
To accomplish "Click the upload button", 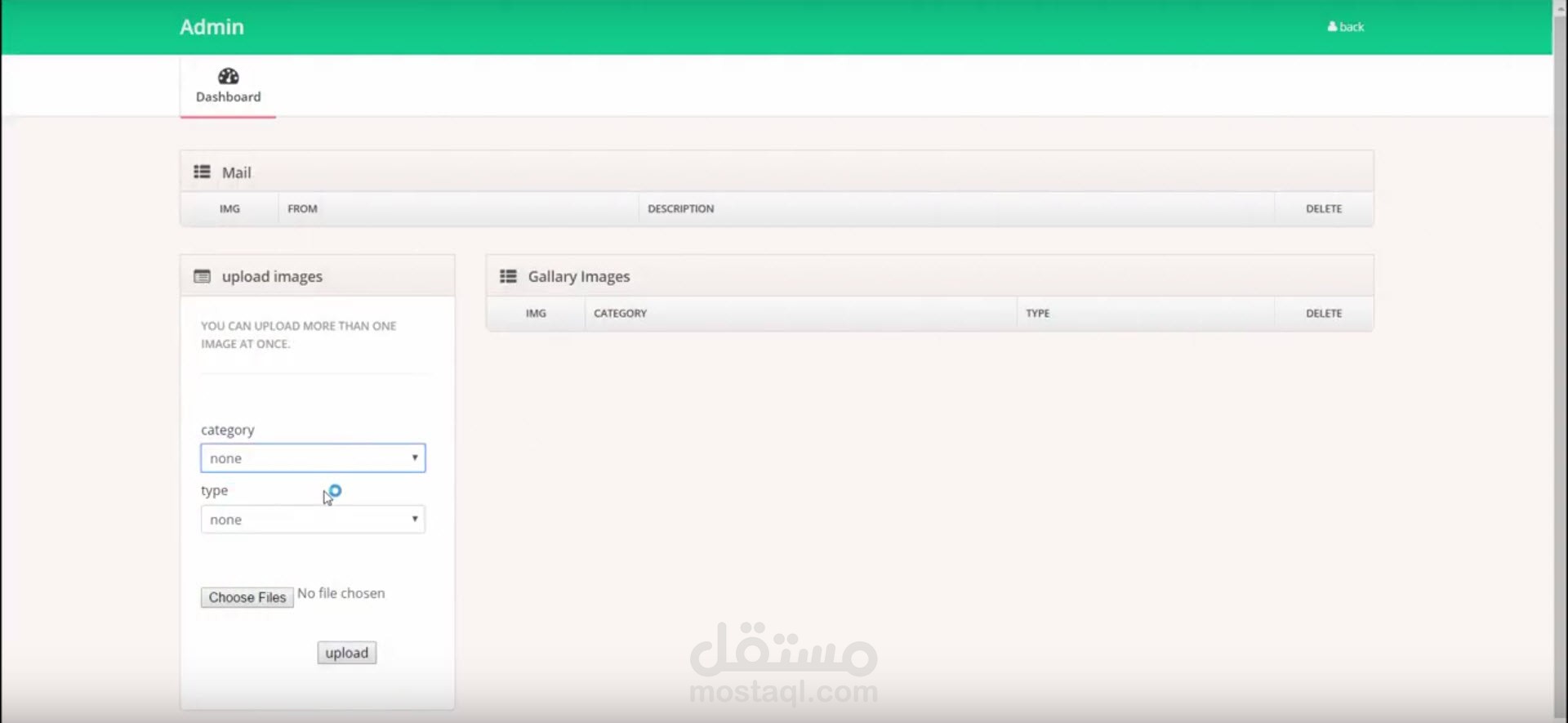I will 347,653.
